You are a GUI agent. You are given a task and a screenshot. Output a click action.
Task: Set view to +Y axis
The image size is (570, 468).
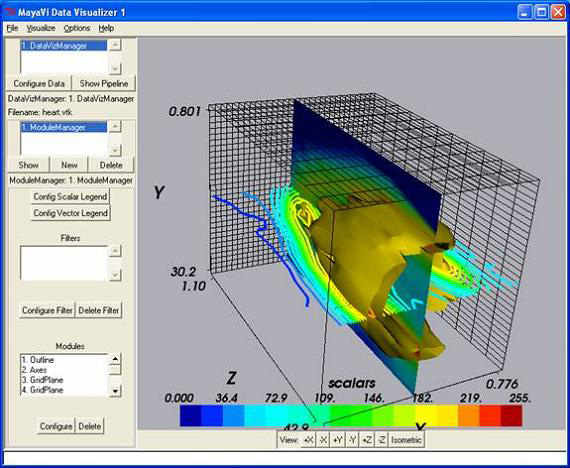pyautogui.click(x=337, y=440)
